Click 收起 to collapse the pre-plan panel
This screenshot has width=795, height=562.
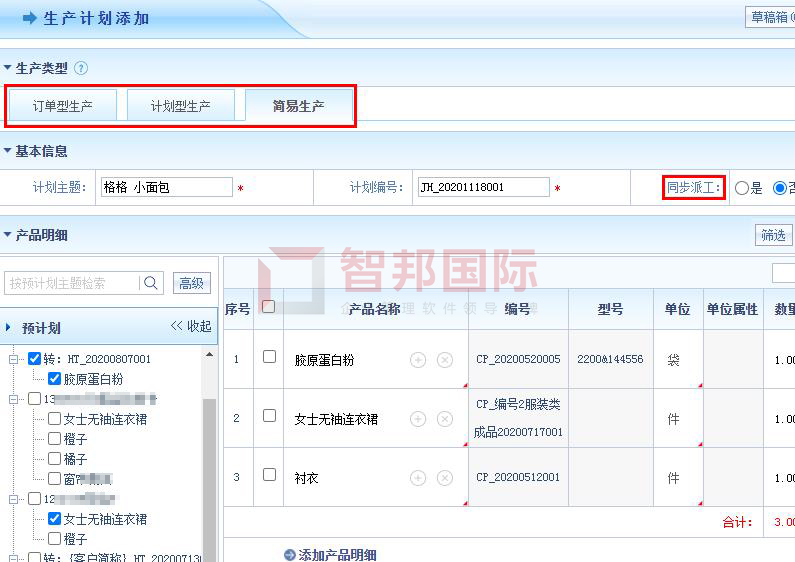pos(191,326)
